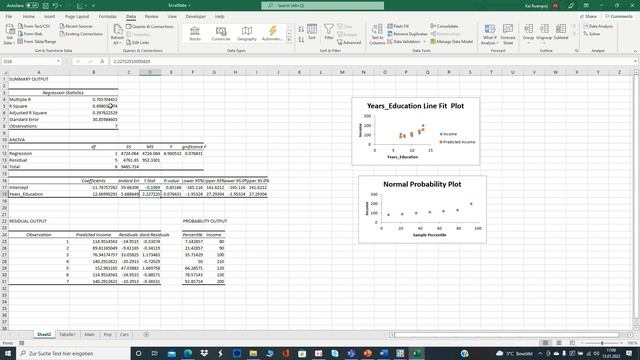Switch to the Formulas tab
Image resolution: width=640 pixels, height=360 pixels.
[108, 16]
